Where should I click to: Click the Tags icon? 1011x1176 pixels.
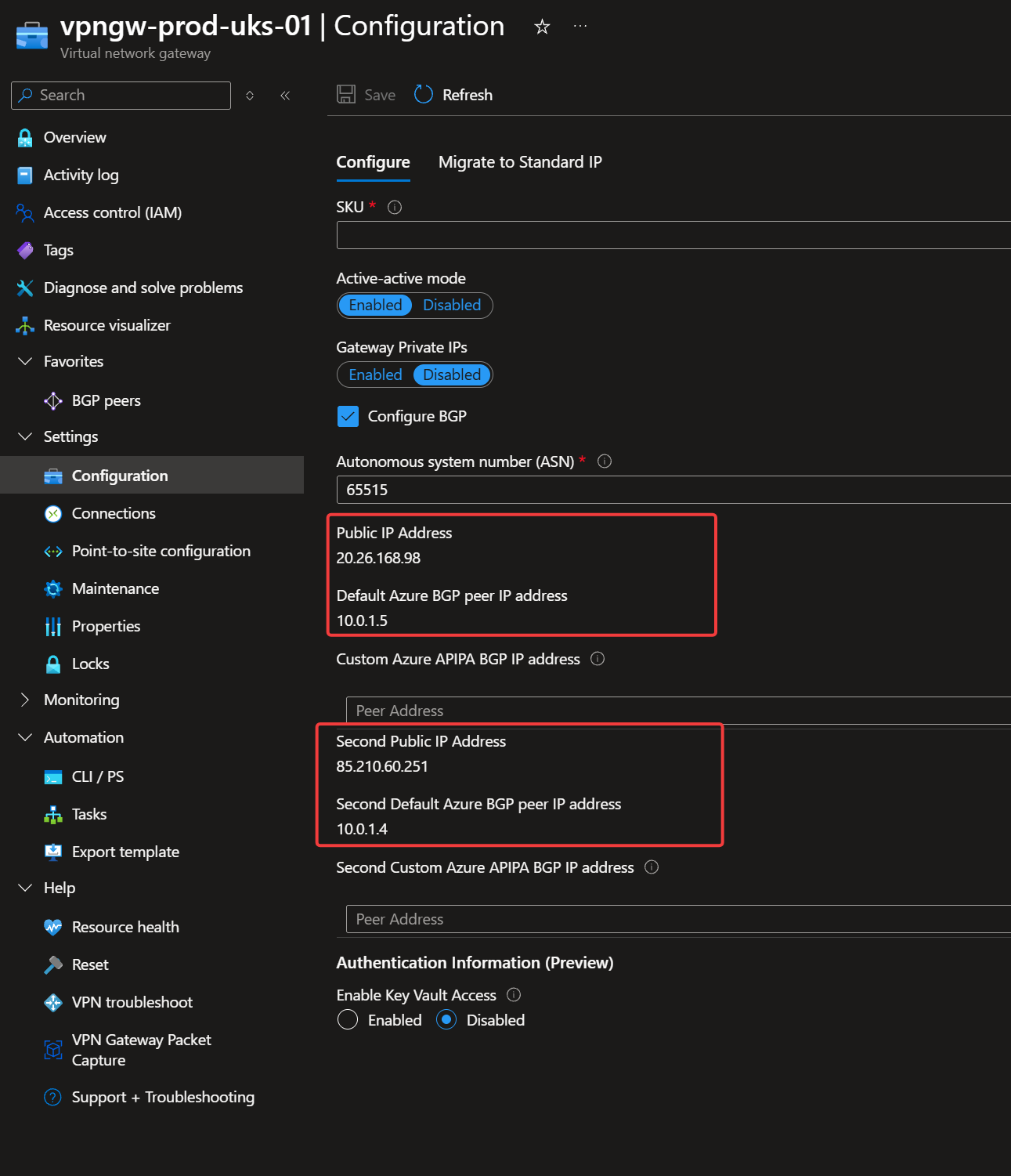coord(25,251)
